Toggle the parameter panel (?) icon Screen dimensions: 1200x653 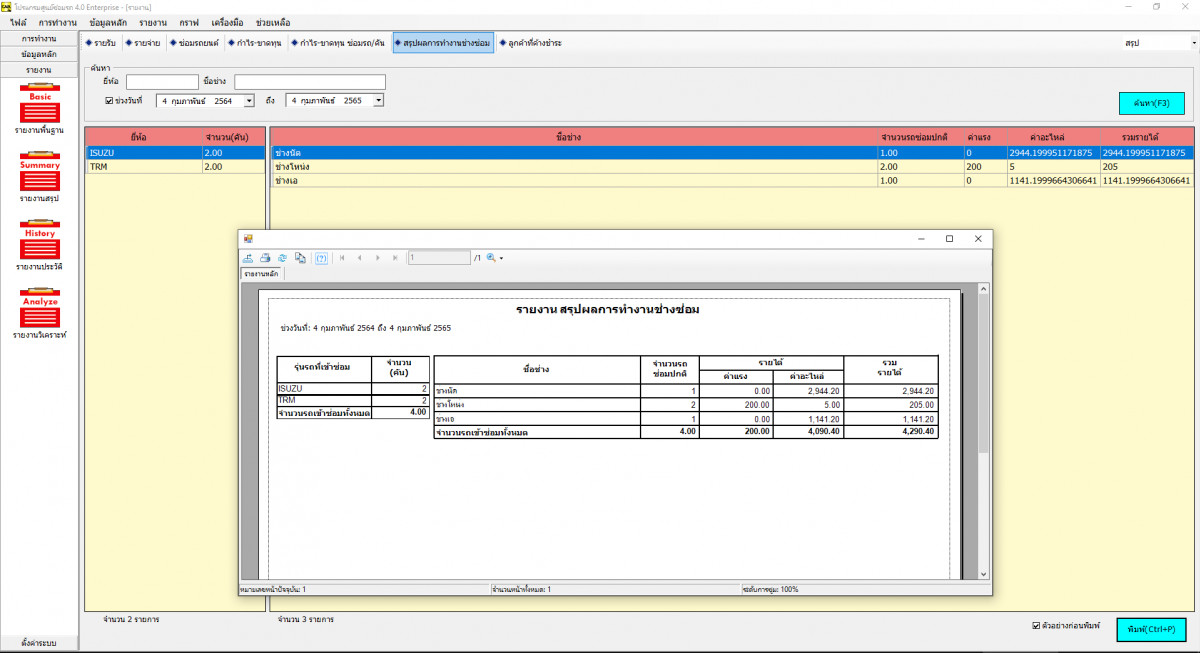coord(322,258)
